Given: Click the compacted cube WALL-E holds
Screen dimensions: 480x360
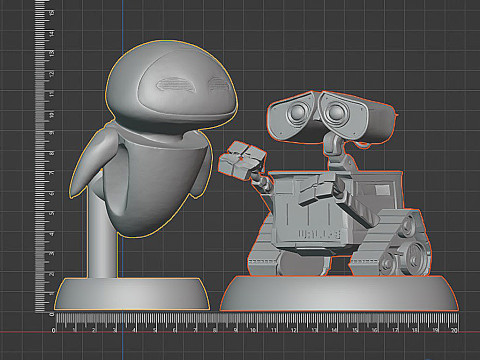Looking at the screenshot, I should (242, 161).
